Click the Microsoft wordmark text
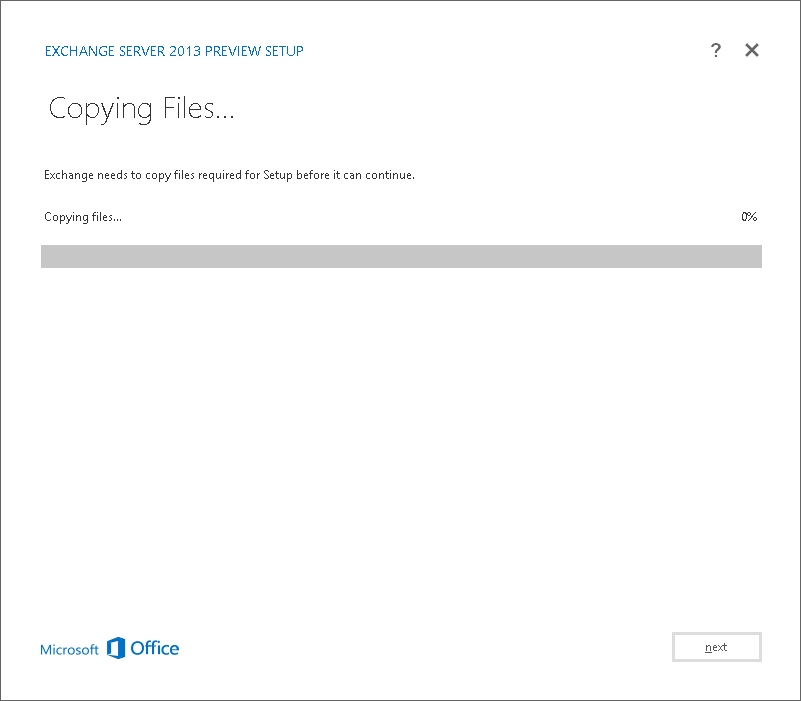 pyautogui.click(x=69, y=649)
